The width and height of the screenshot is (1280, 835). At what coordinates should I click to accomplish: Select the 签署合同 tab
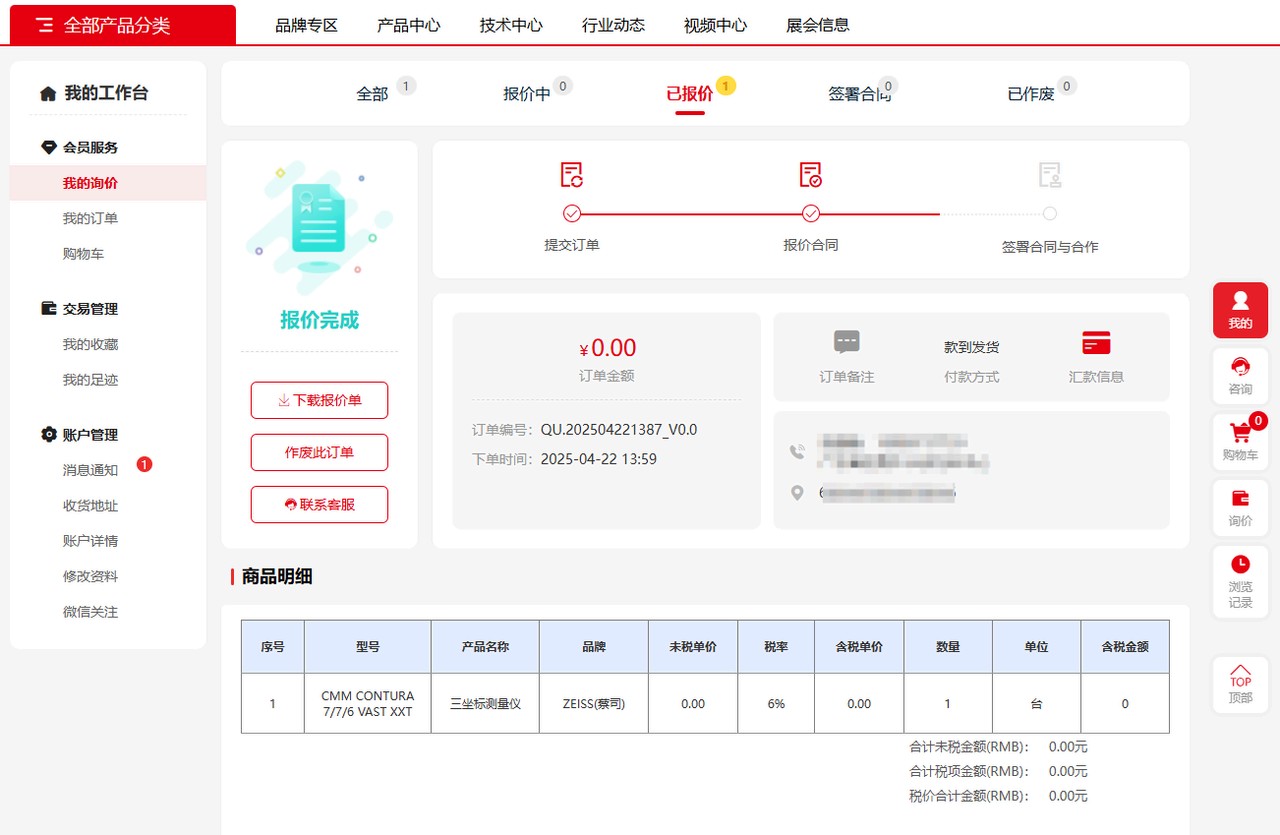click(x=859, y=94)
